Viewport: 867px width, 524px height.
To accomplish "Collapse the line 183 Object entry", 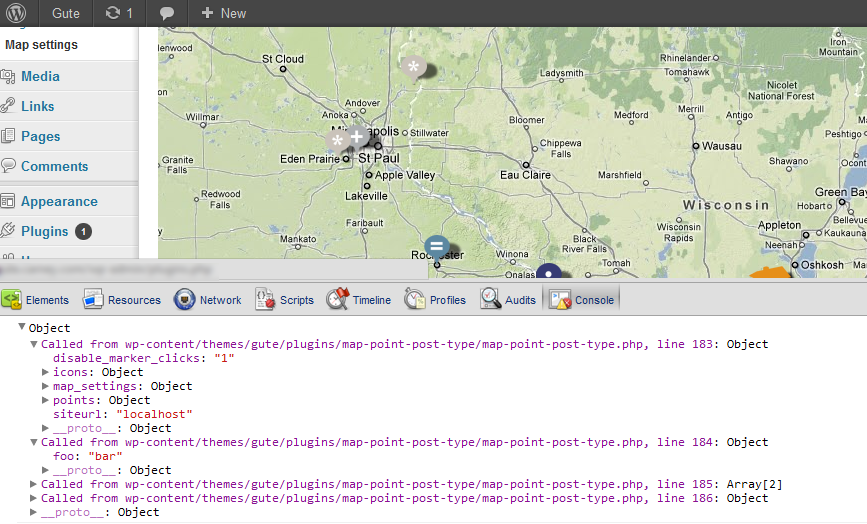I will (x=34, y=344).
